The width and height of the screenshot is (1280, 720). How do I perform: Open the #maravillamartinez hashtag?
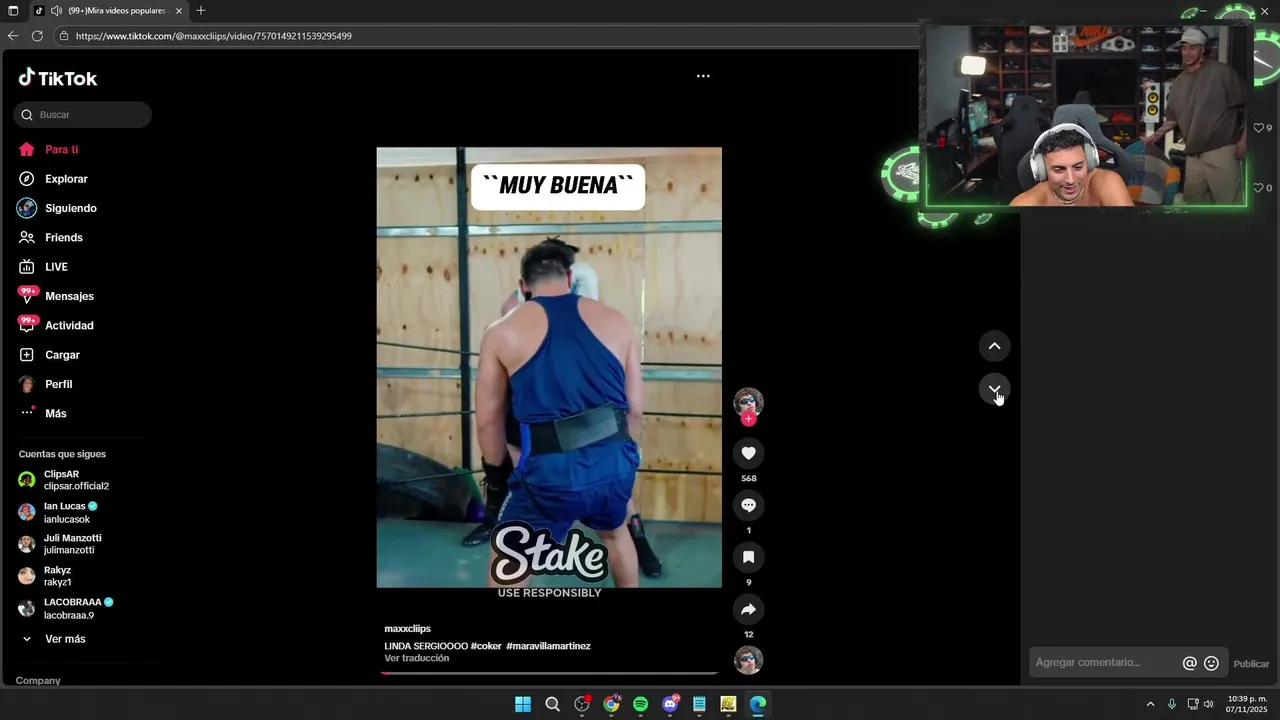548,646
